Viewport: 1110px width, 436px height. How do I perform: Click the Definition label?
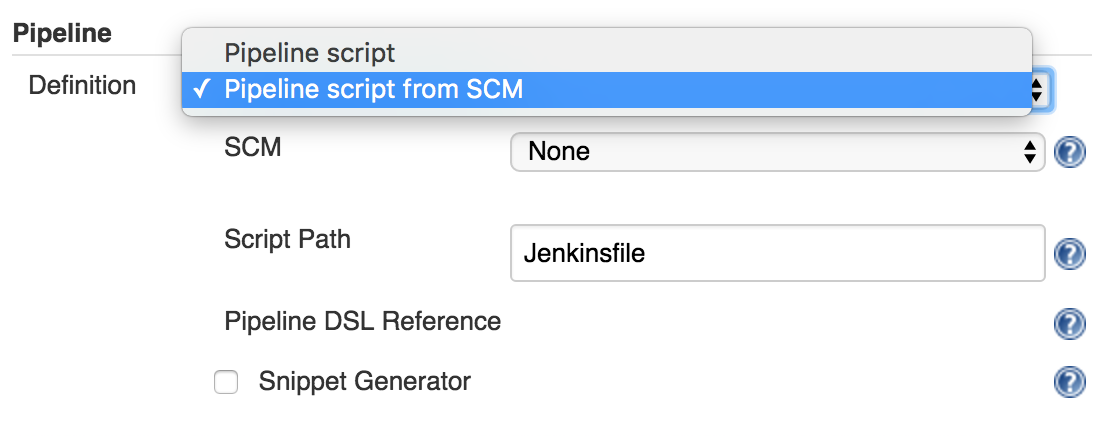coord(82,86)
